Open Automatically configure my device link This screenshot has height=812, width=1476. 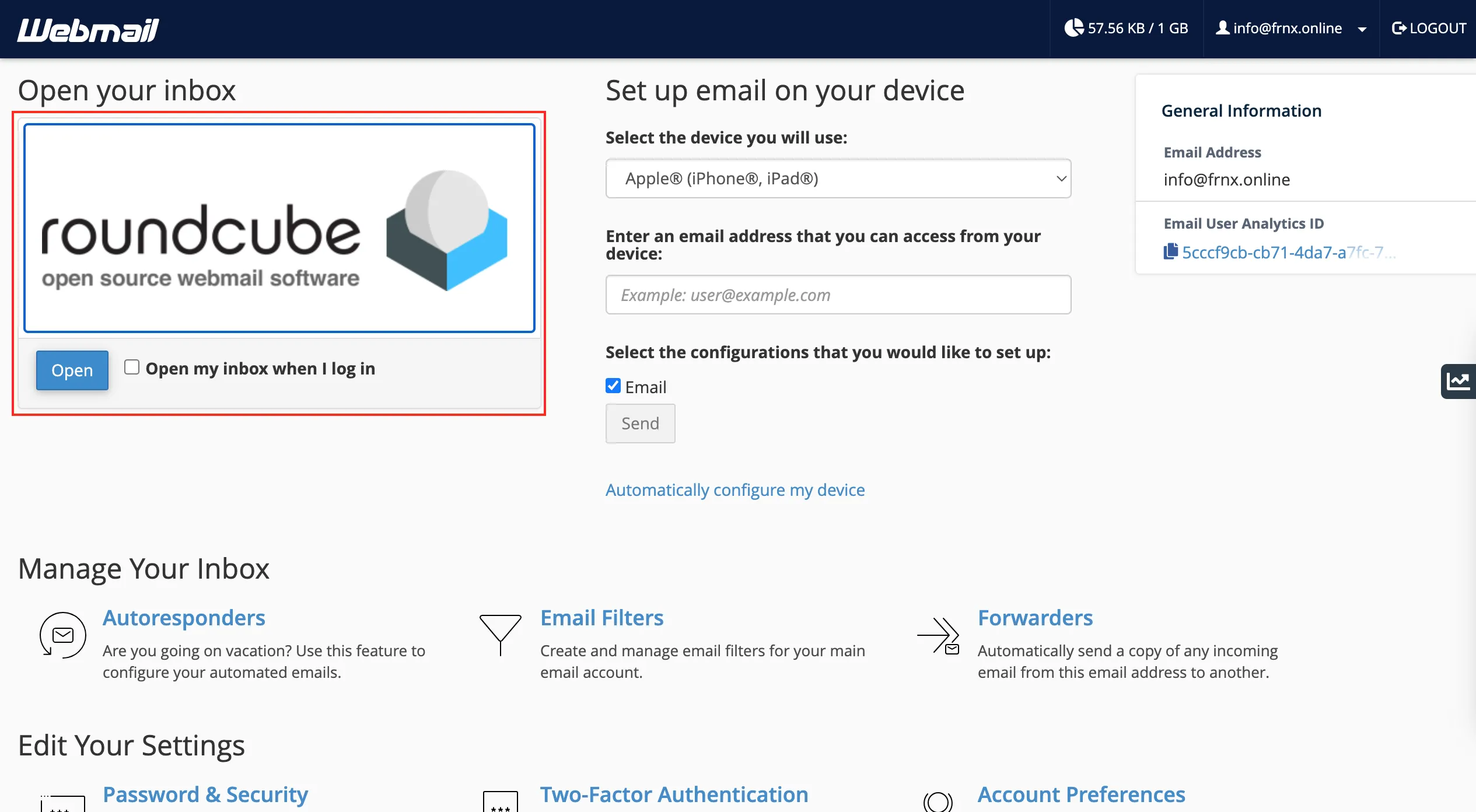pyautogui.click(x=735, y=490)
